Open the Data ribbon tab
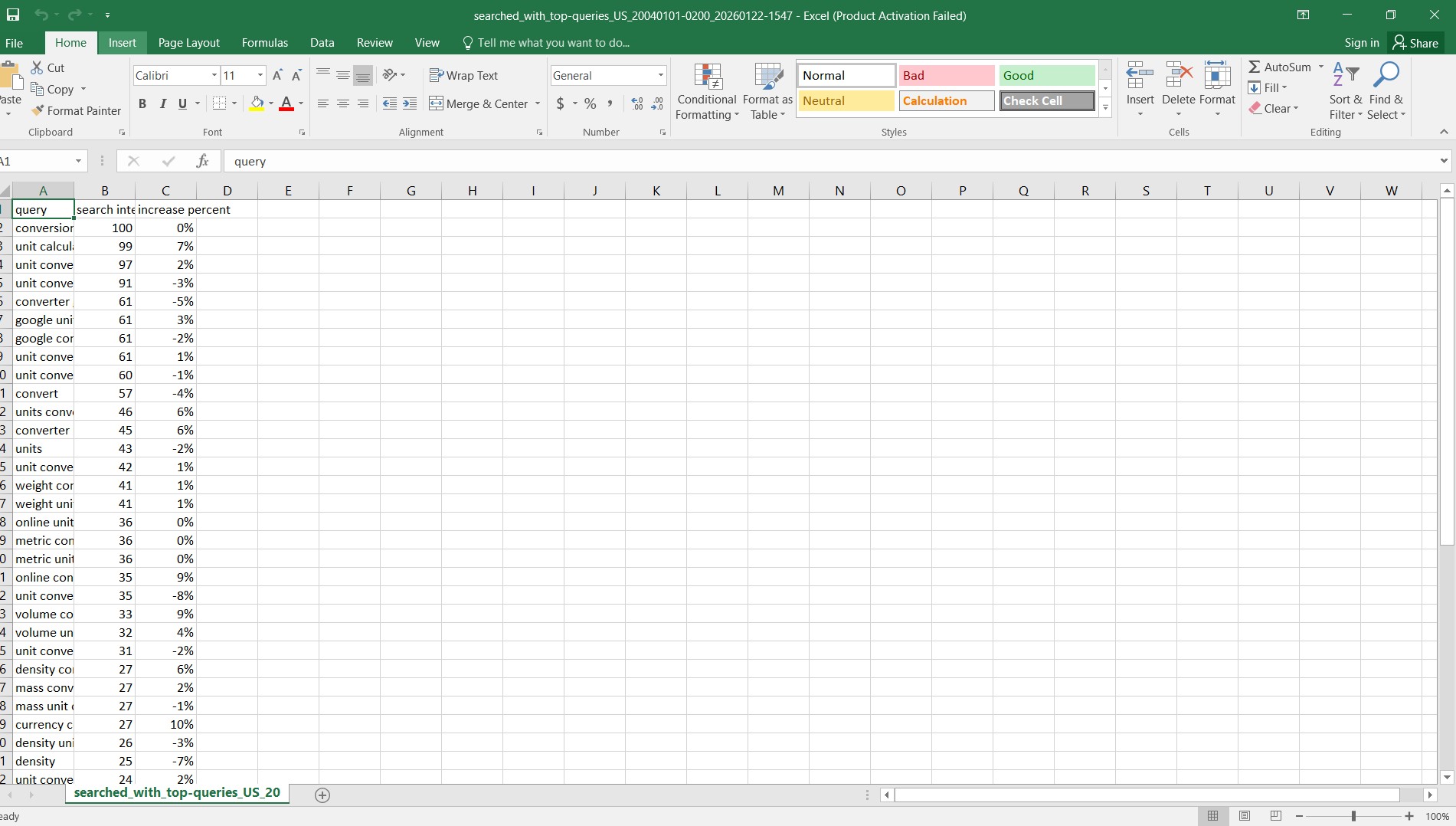The height and width of the screenshot is (826, 1456). pyautogui.click(x=322, y=42)
